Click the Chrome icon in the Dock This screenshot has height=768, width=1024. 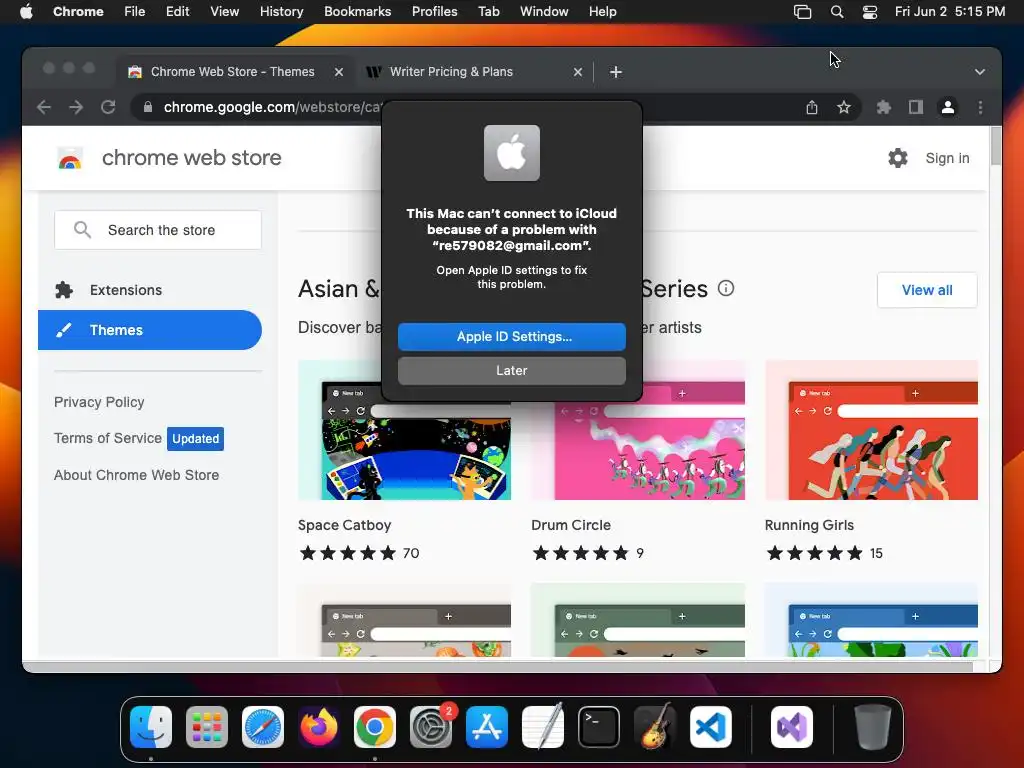(x=375, y=727)
